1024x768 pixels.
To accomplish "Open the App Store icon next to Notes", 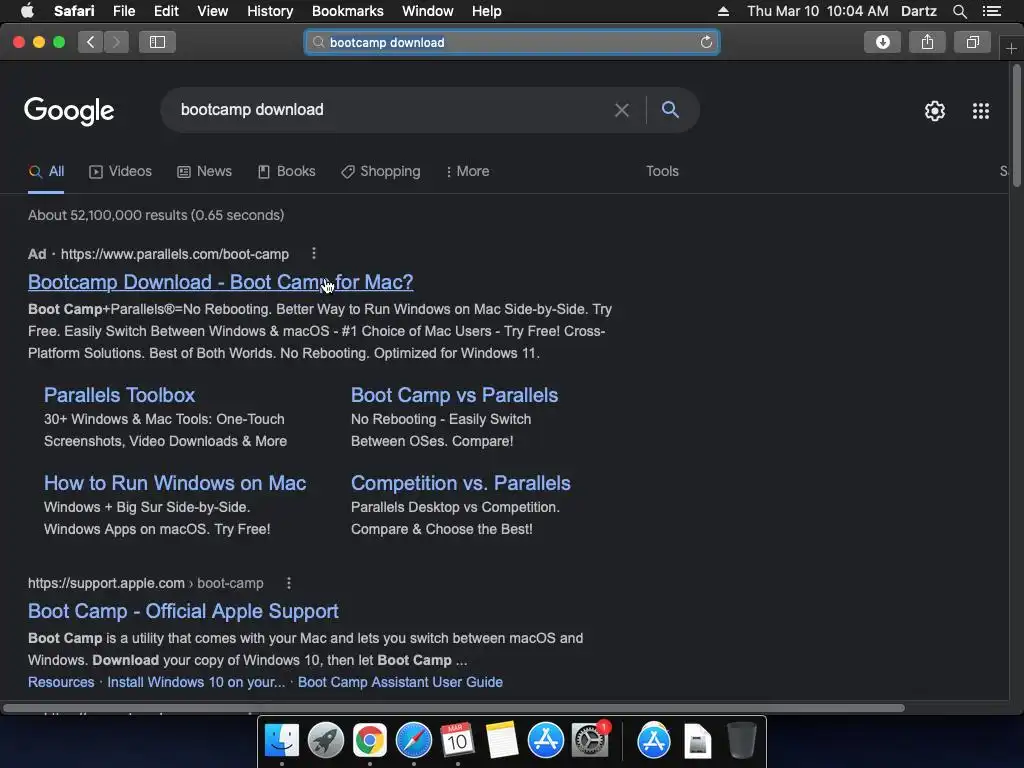I will (545, 741).
